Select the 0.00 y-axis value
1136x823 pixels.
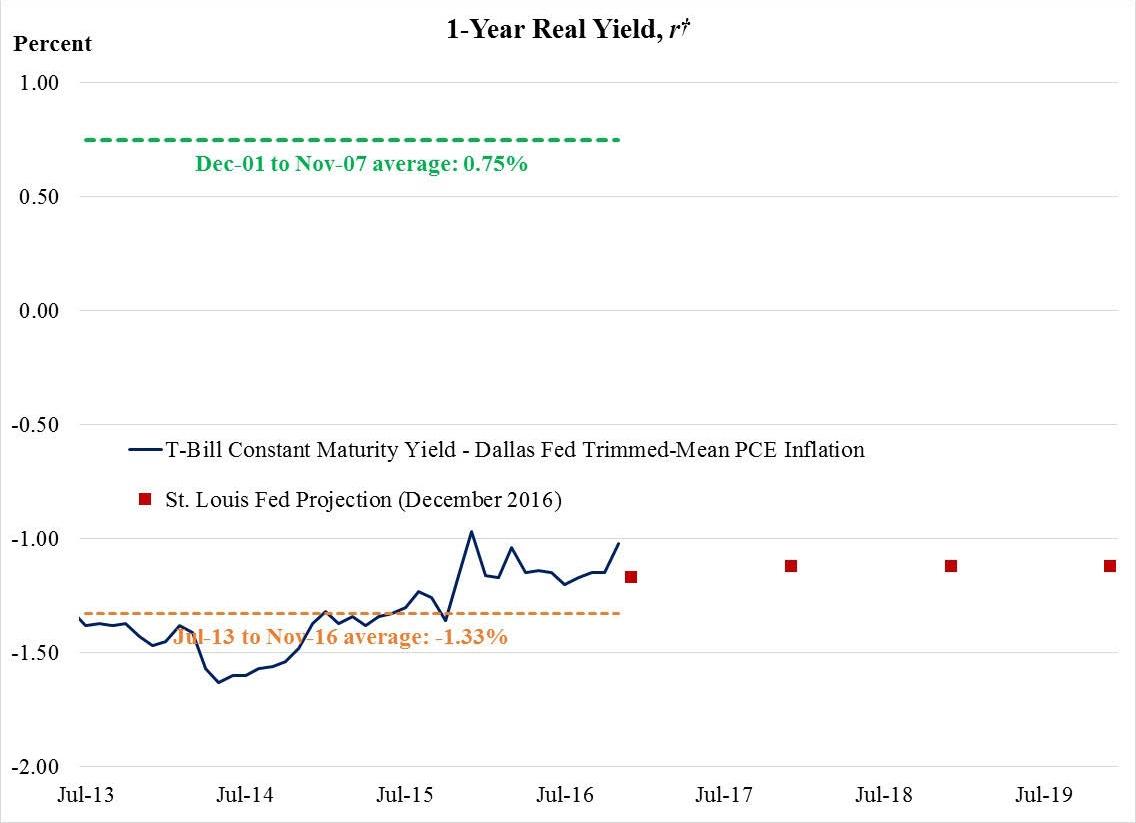point(41,311)
